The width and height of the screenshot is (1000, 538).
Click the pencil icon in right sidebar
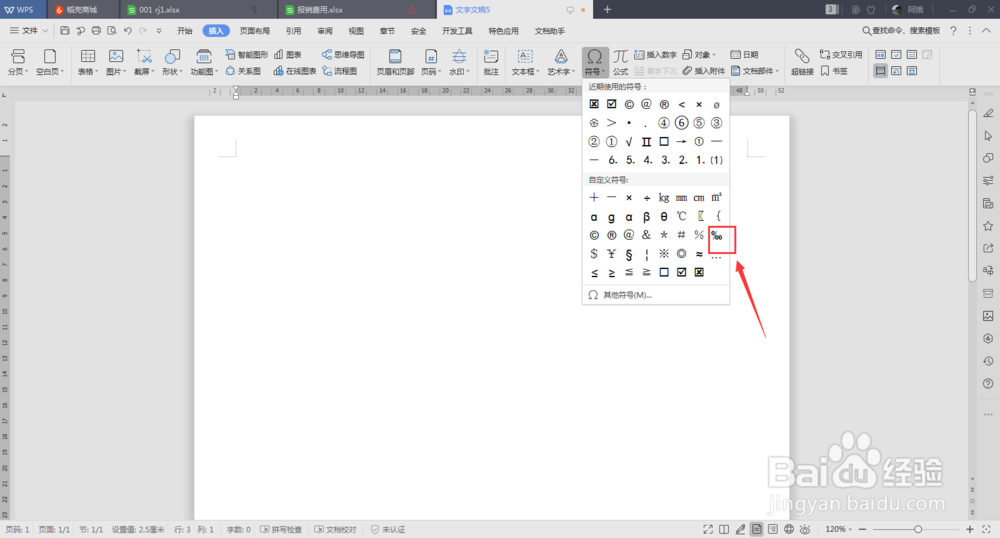point(988,113)
